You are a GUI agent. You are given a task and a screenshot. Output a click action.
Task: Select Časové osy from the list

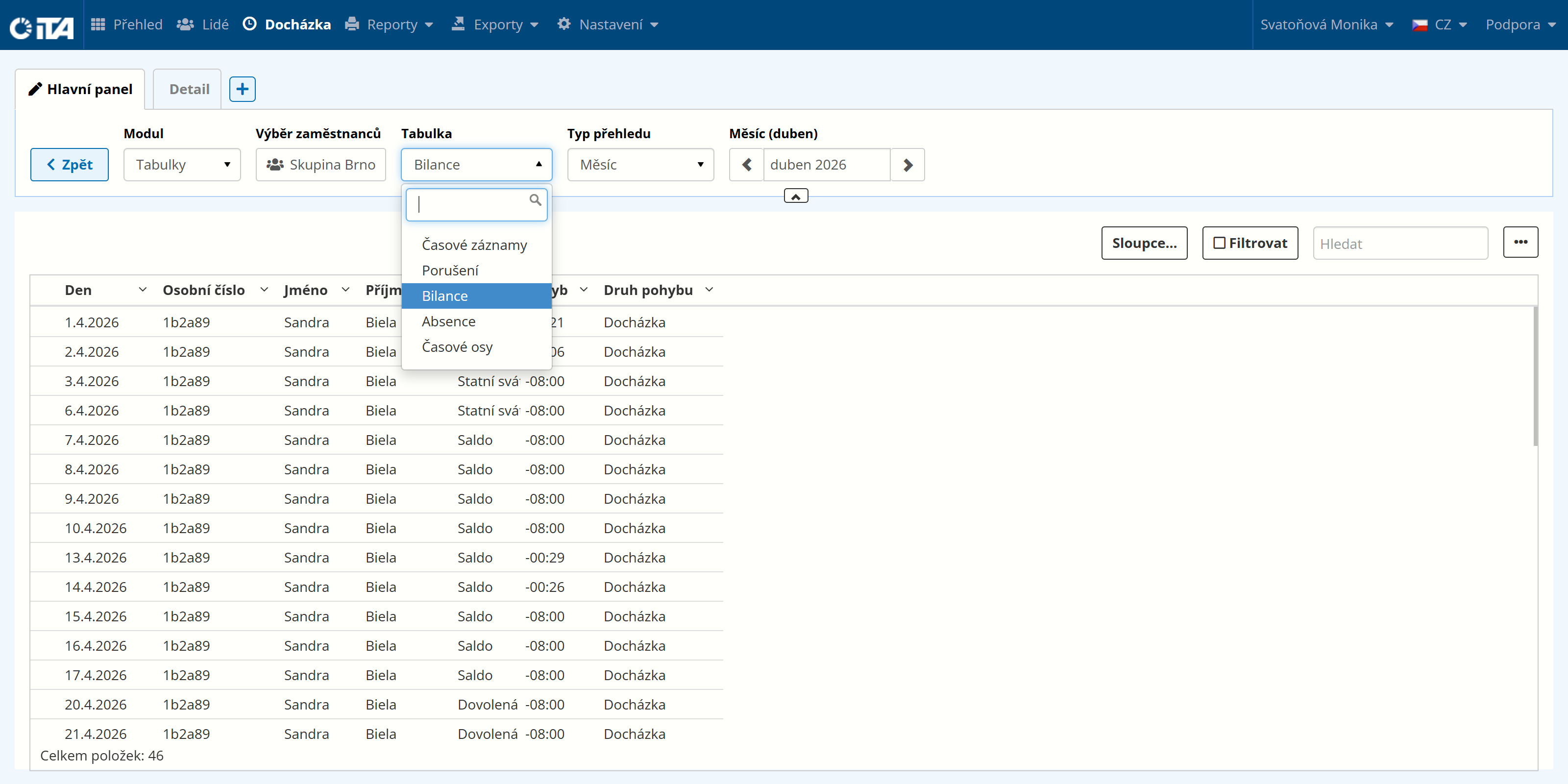[x=477, y=347]
